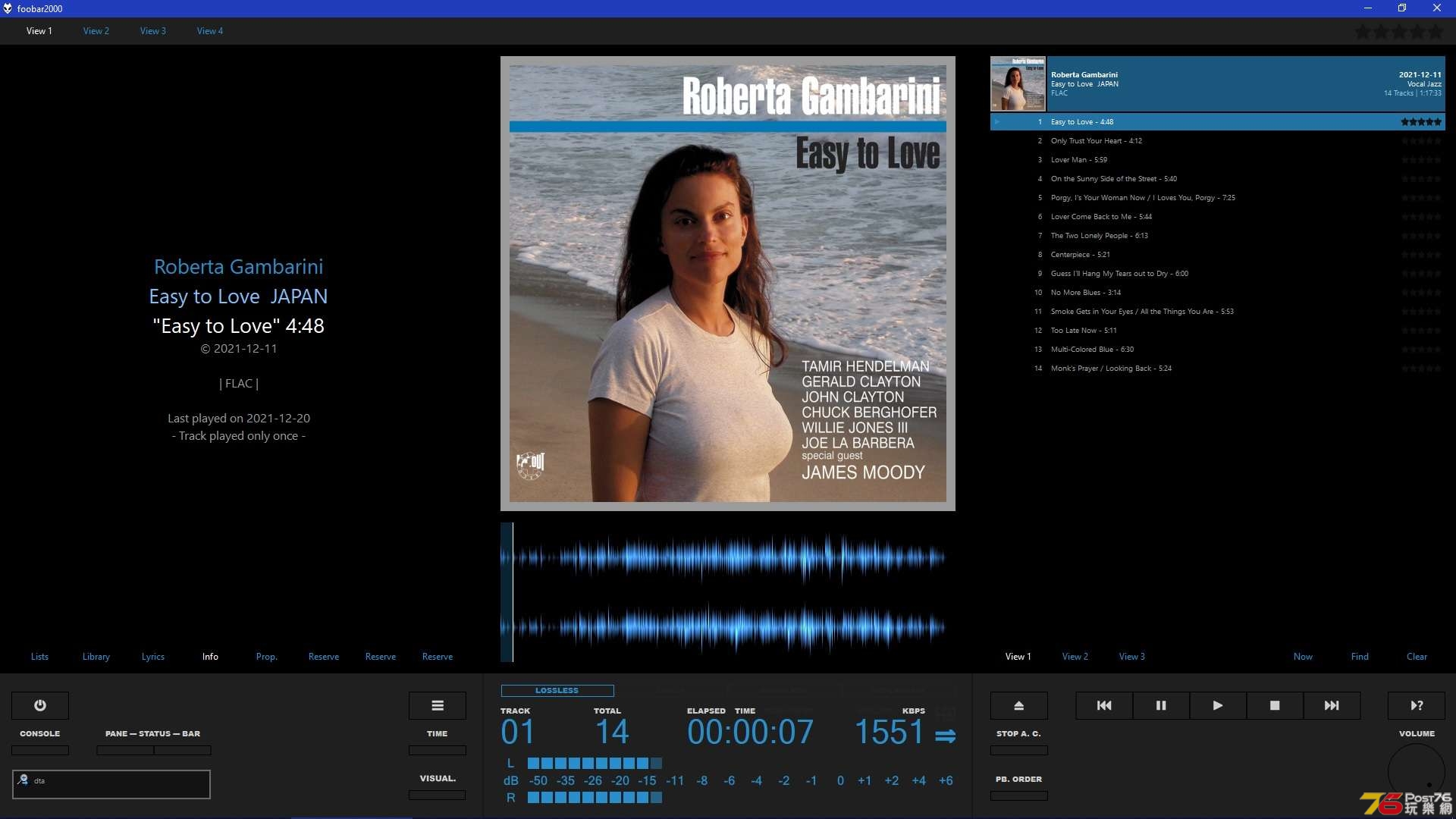The width and height of the screenshot is (1456, 819).
Task: Click the eject button above STOP A. C.
Action: pyautogui.click(x=1018, y=705)
